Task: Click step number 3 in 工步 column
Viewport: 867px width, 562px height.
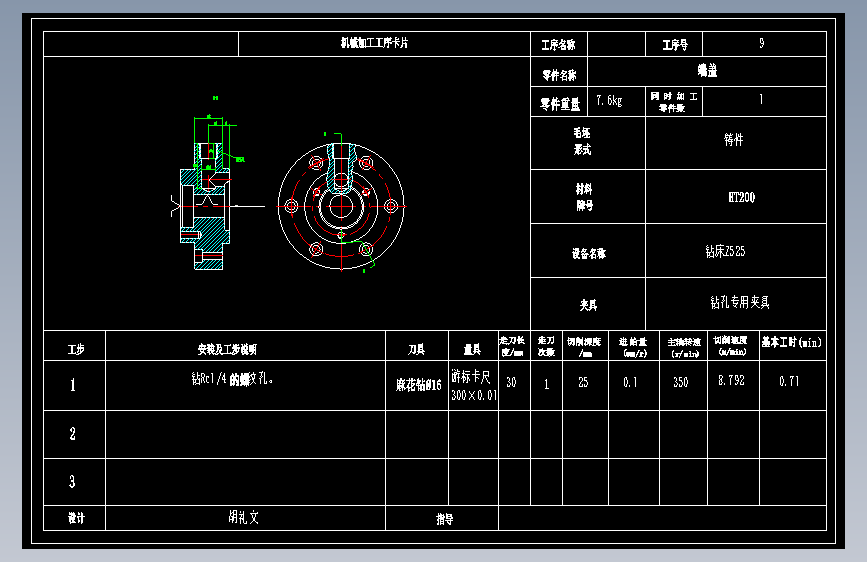Action: click(x=72, y=482)
